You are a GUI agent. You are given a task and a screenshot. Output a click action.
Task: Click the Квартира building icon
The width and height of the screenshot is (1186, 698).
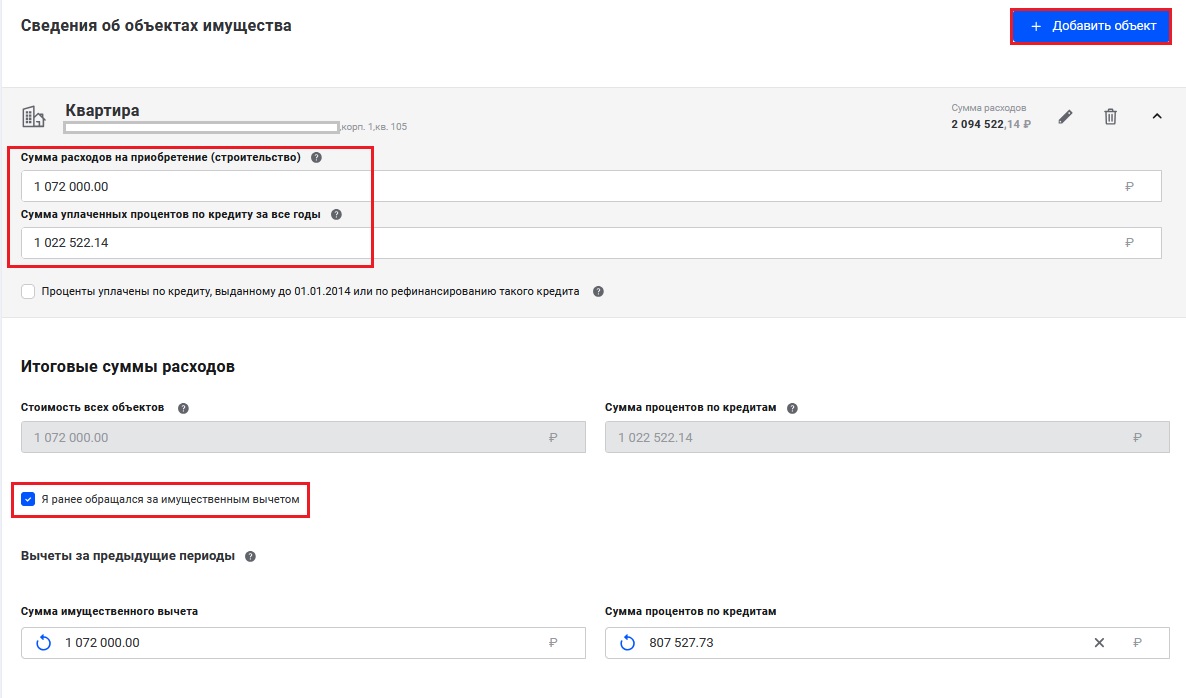(34, 117)
